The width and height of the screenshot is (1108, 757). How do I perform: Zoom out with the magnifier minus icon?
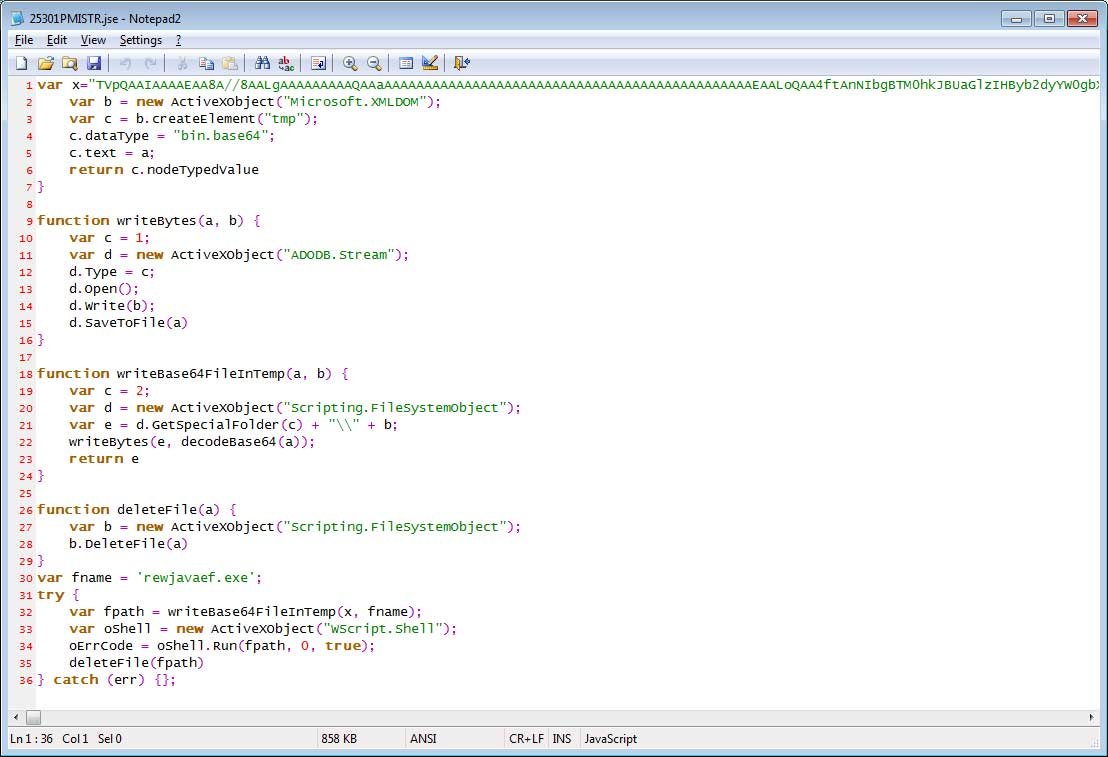[x=374, y=64]
